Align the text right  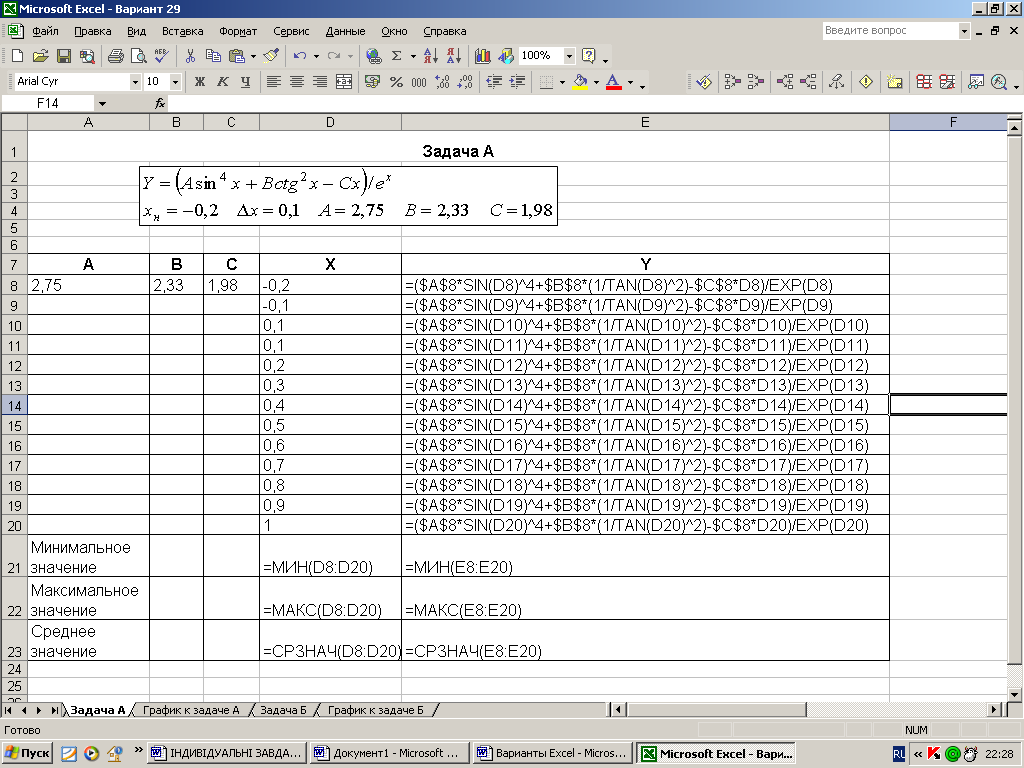(x=319, y=82)
